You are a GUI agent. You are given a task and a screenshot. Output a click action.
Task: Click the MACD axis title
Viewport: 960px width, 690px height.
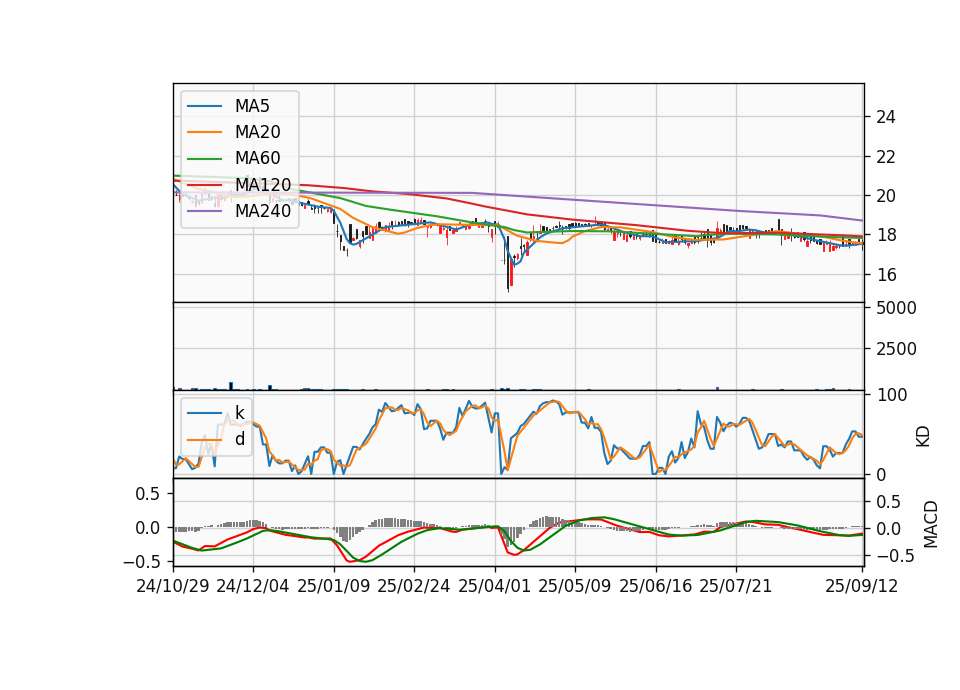[x=931, y=524]
